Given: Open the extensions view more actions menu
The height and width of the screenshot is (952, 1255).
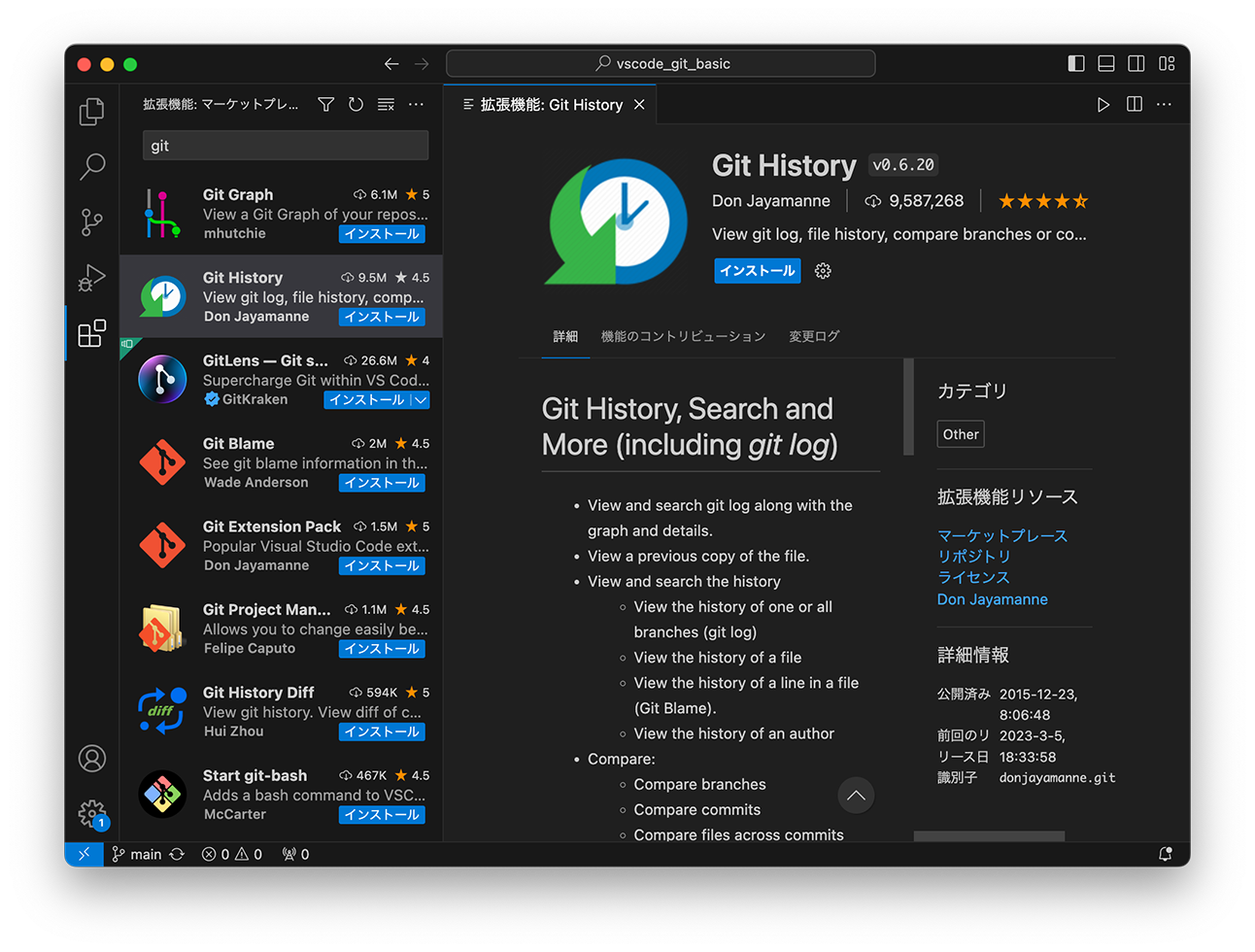Looking at the screenshot, I should (x=417, y=104).
